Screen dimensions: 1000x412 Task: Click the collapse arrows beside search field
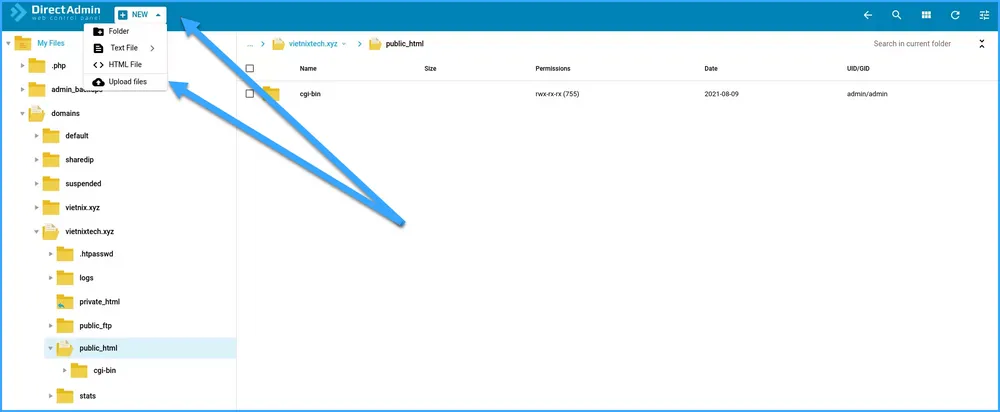click(982, 44)
